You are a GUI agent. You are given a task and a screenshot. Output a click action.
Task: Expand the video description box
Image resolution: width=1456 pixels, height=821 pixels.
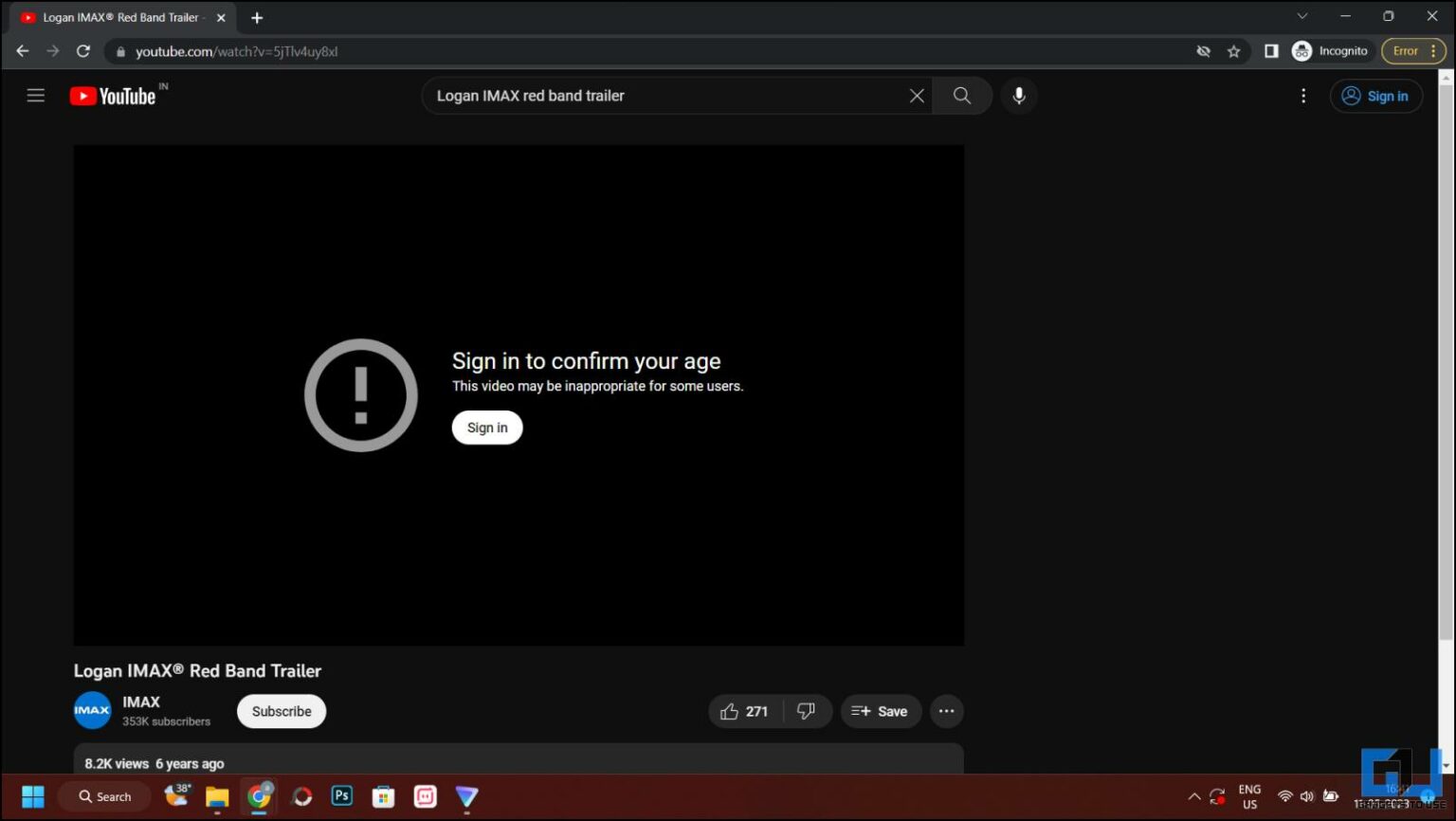tap(519, 759)
